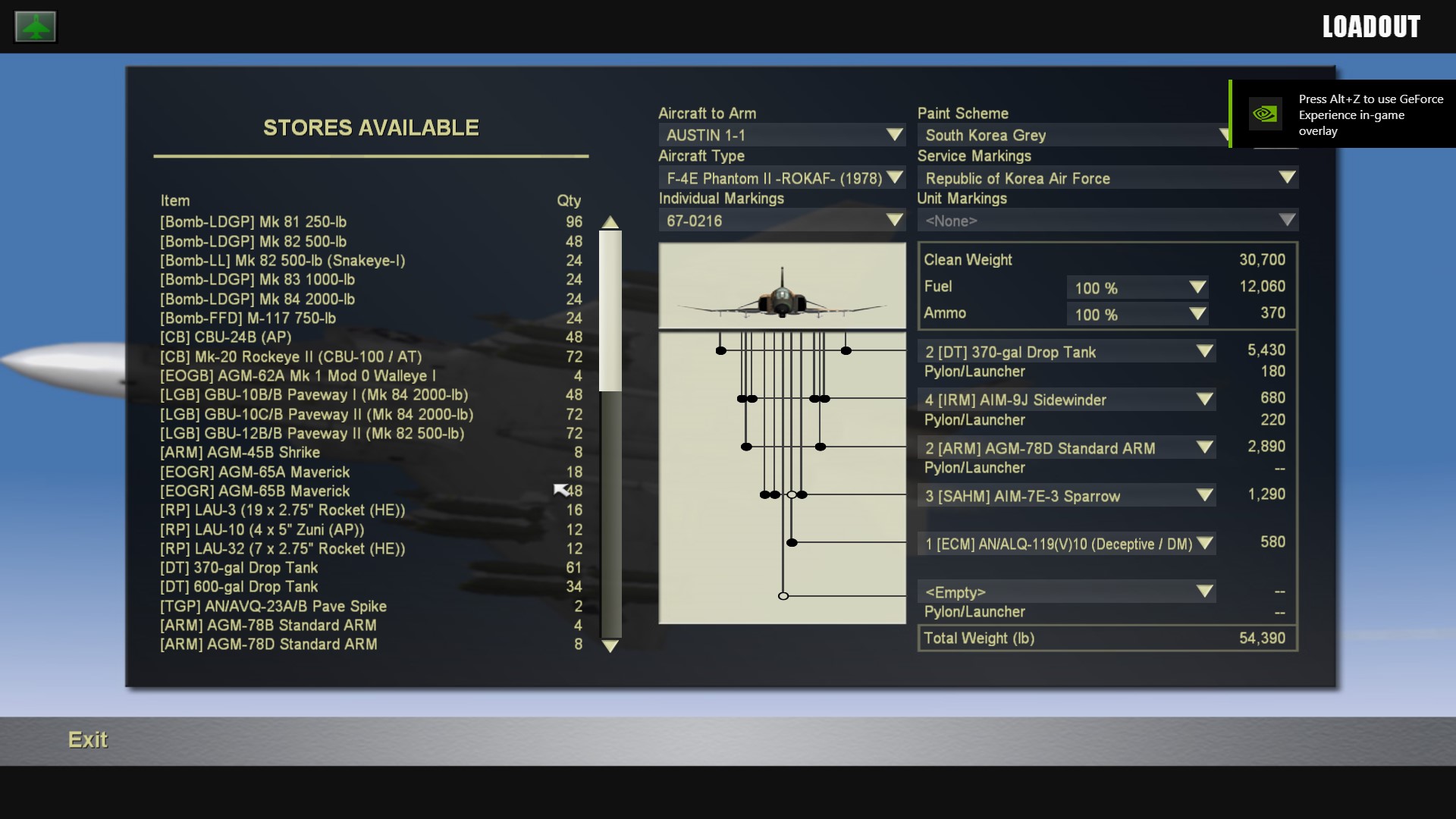Open the Ammo percentage dropdown
Image resolution: width=1456 pixels, height=819 pixels.
pyautogui.click(x=1137, y=315)
